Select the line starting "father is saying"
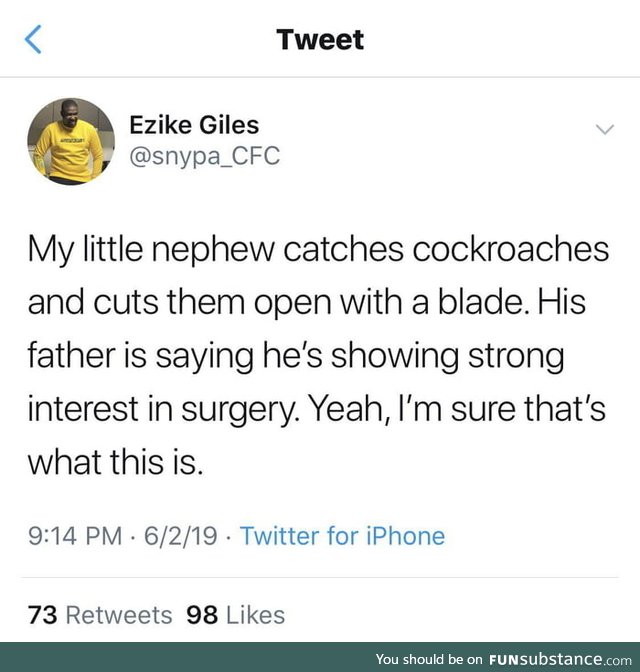This screenshot has width=640, height=672. point(296,357)
